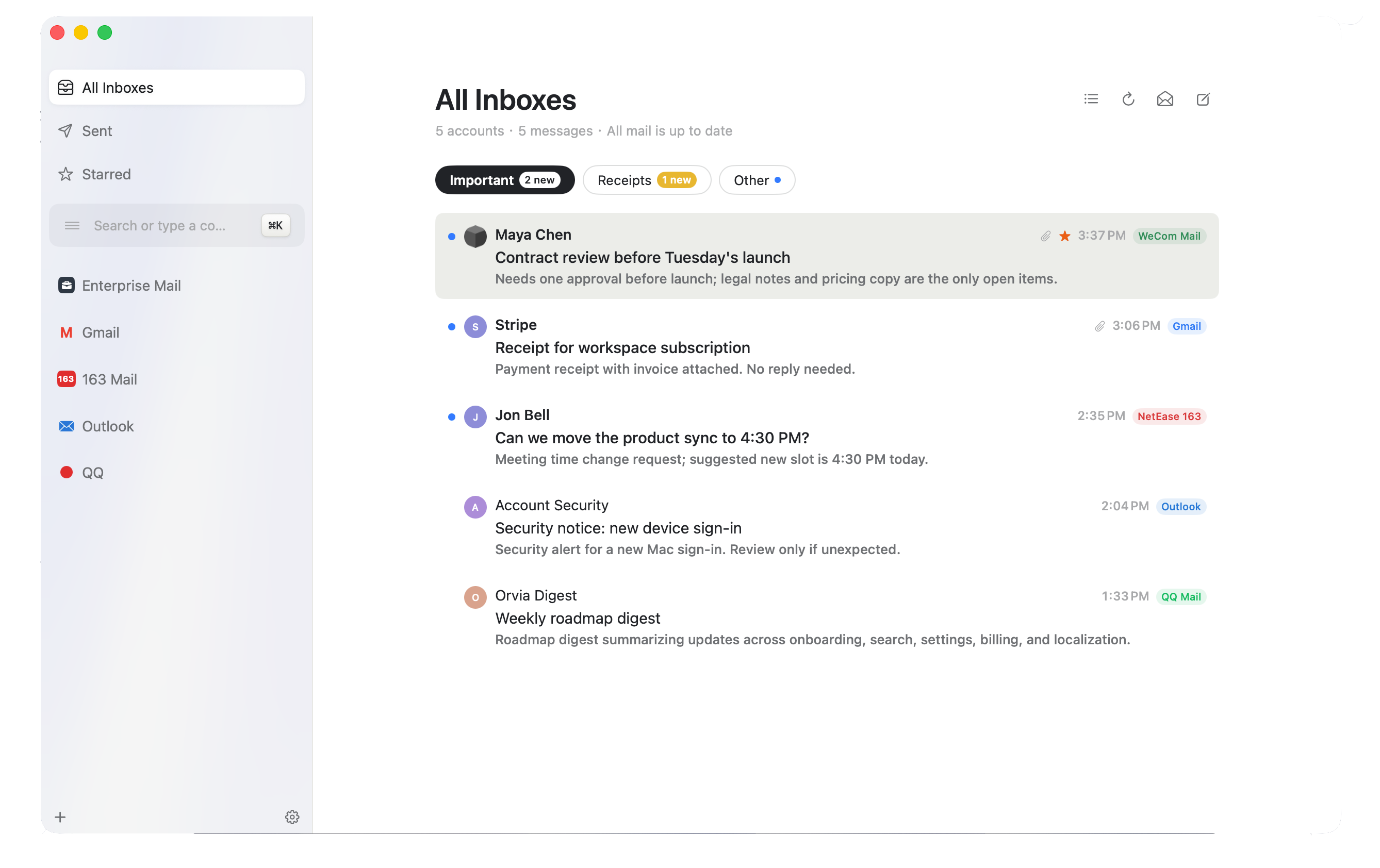Click unread dot on Stripe email
Image resolution: width=1380 pixels, height=868 pixels.
[x=452, y=327]
